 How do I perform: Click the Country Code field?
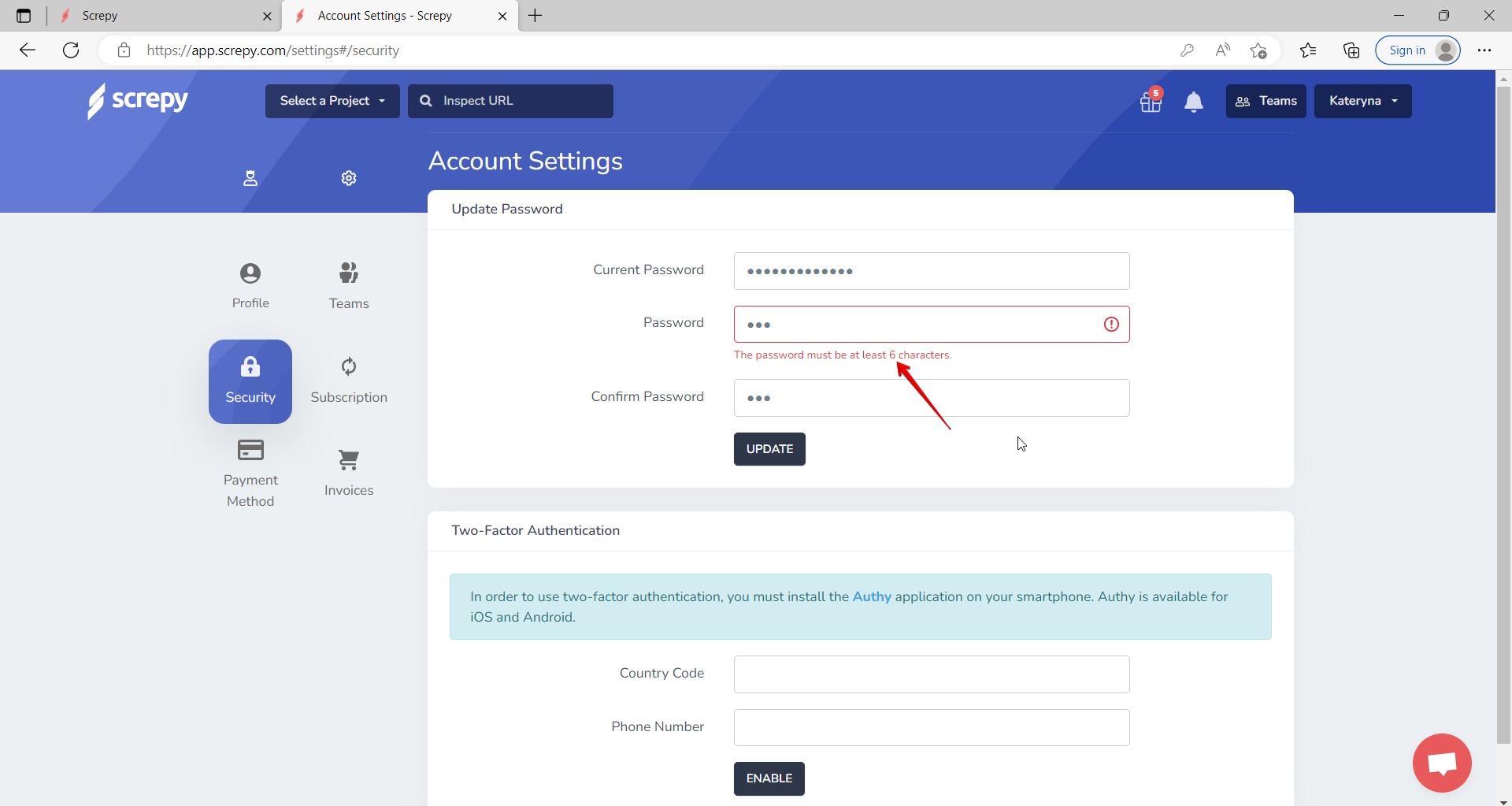[932, 674]
